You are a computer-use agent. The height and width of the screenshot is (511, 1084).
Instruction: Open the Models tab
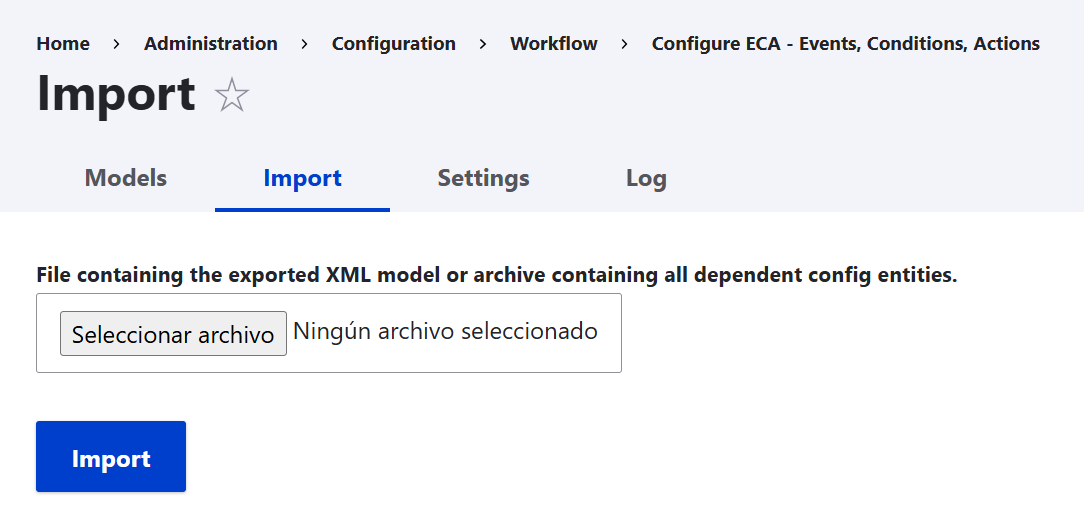point(126,178)
